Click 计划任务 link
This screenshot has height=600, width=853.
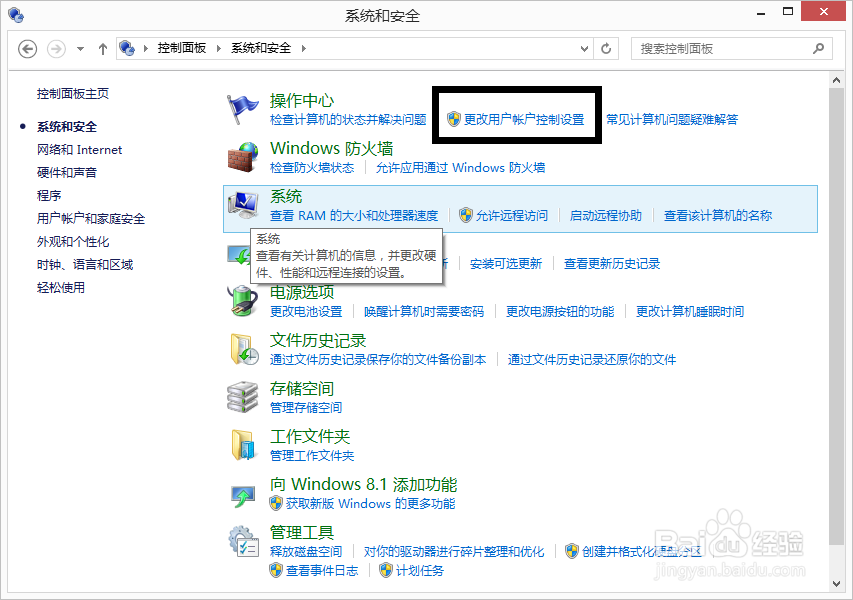click(x=420, y=571)
